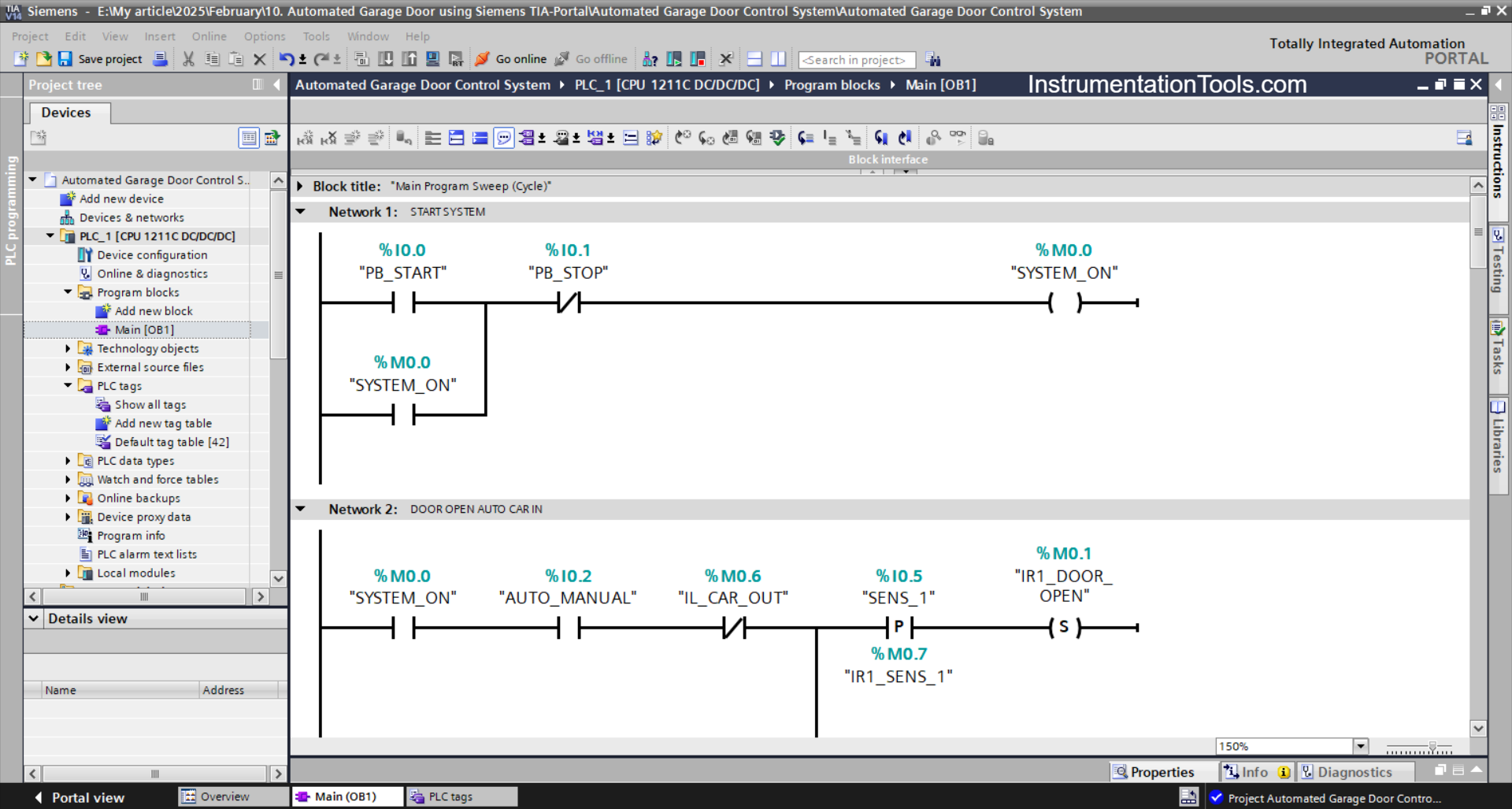Open the zoom level 150% dropdown
Screen dimensions: 1512x809
tap(1360, 746)
